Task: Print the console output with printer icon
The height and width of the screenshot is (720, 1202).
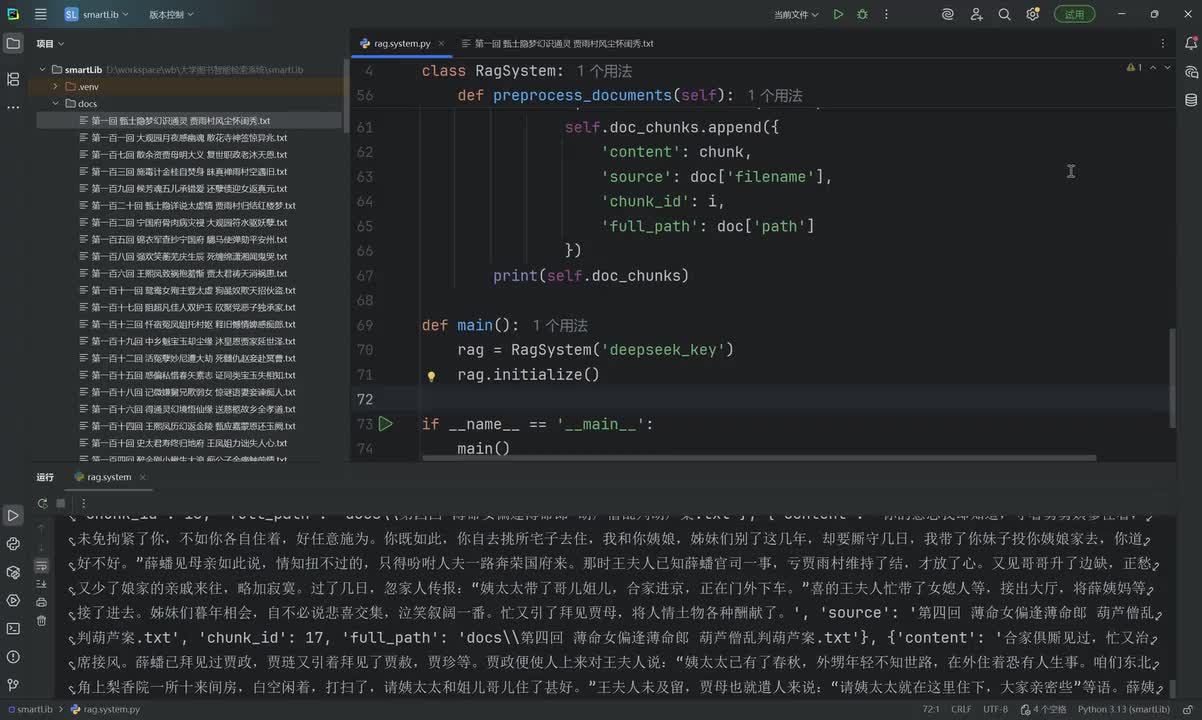Action: 41,602
